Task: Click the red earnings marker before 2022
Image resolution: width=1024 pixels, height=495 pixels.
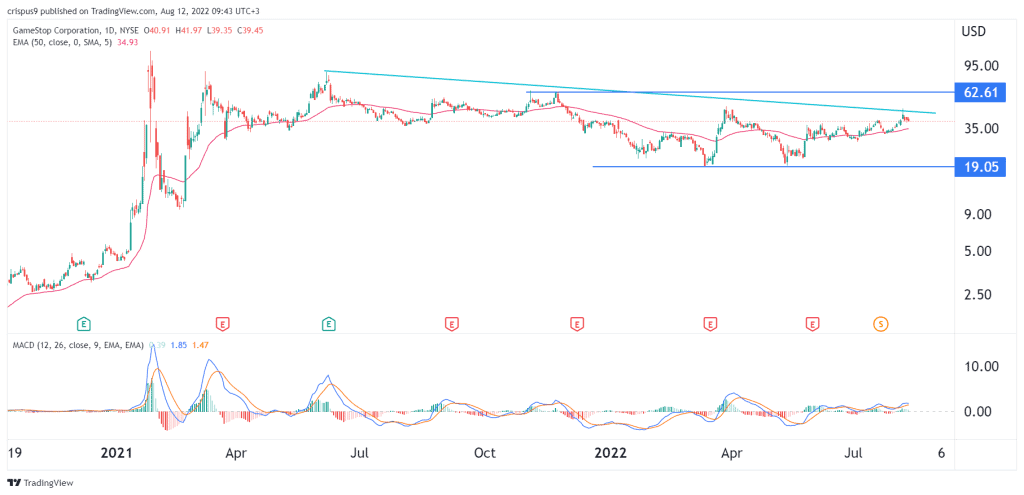Action: 577,323
